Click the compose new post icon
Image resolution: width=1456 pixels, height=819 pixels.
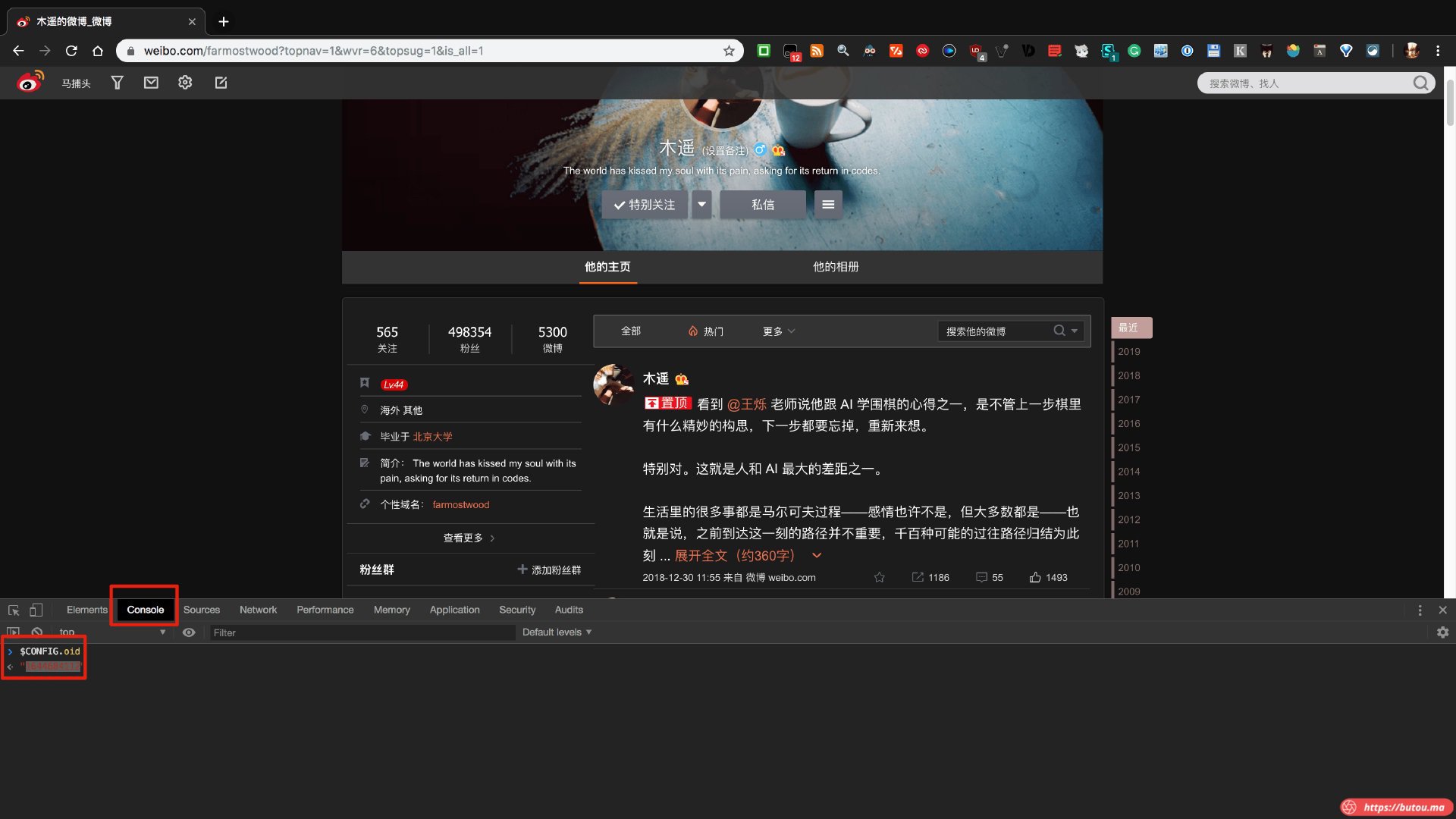pos(221,83)
